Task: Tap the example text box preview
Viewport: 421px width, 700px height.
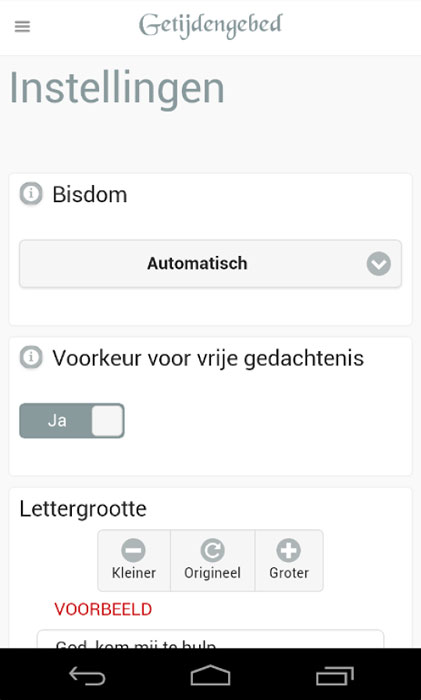Action: 210,639
